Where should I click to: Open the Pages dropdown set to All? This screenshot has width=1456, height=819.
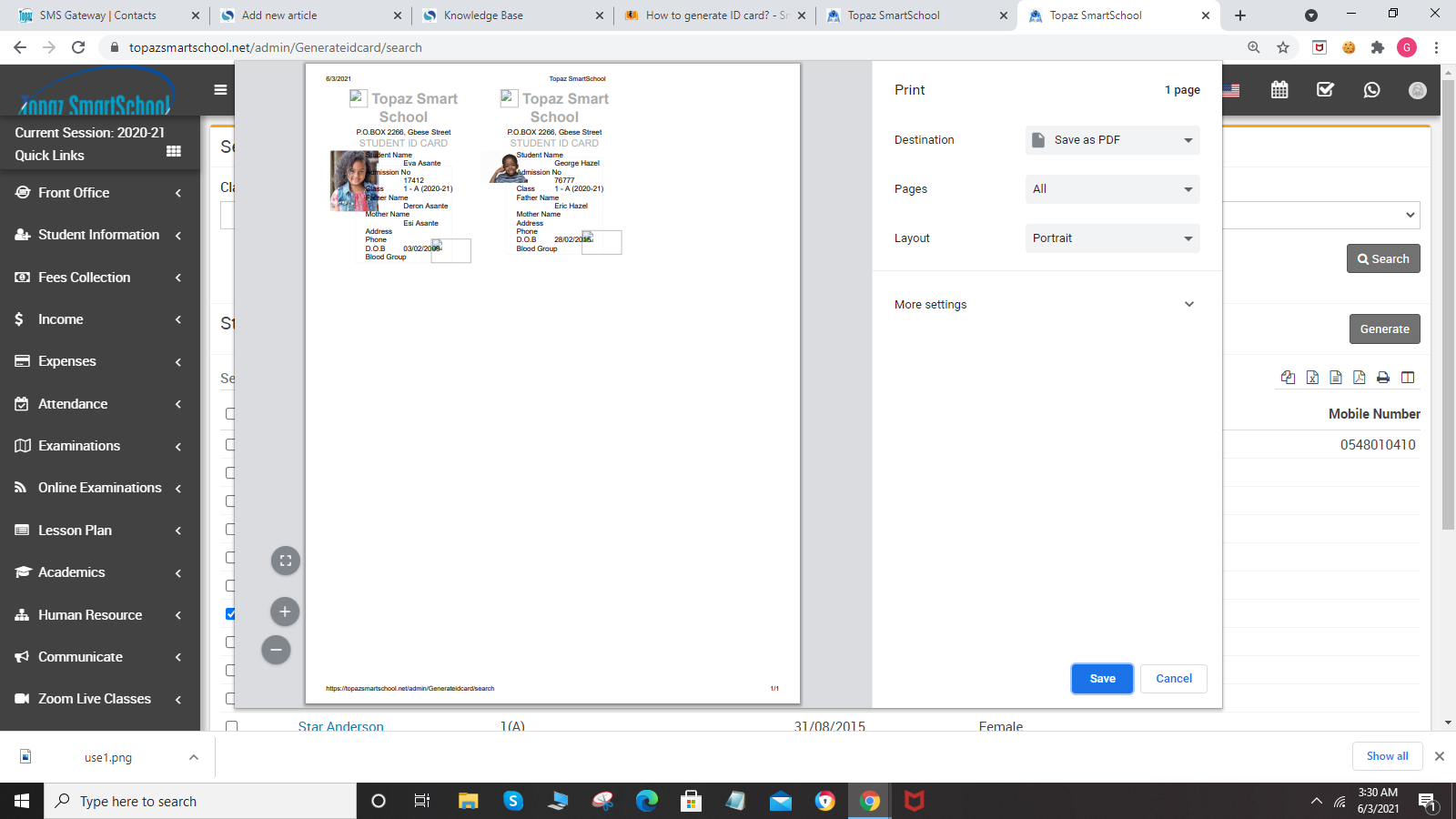(1112, 189)
